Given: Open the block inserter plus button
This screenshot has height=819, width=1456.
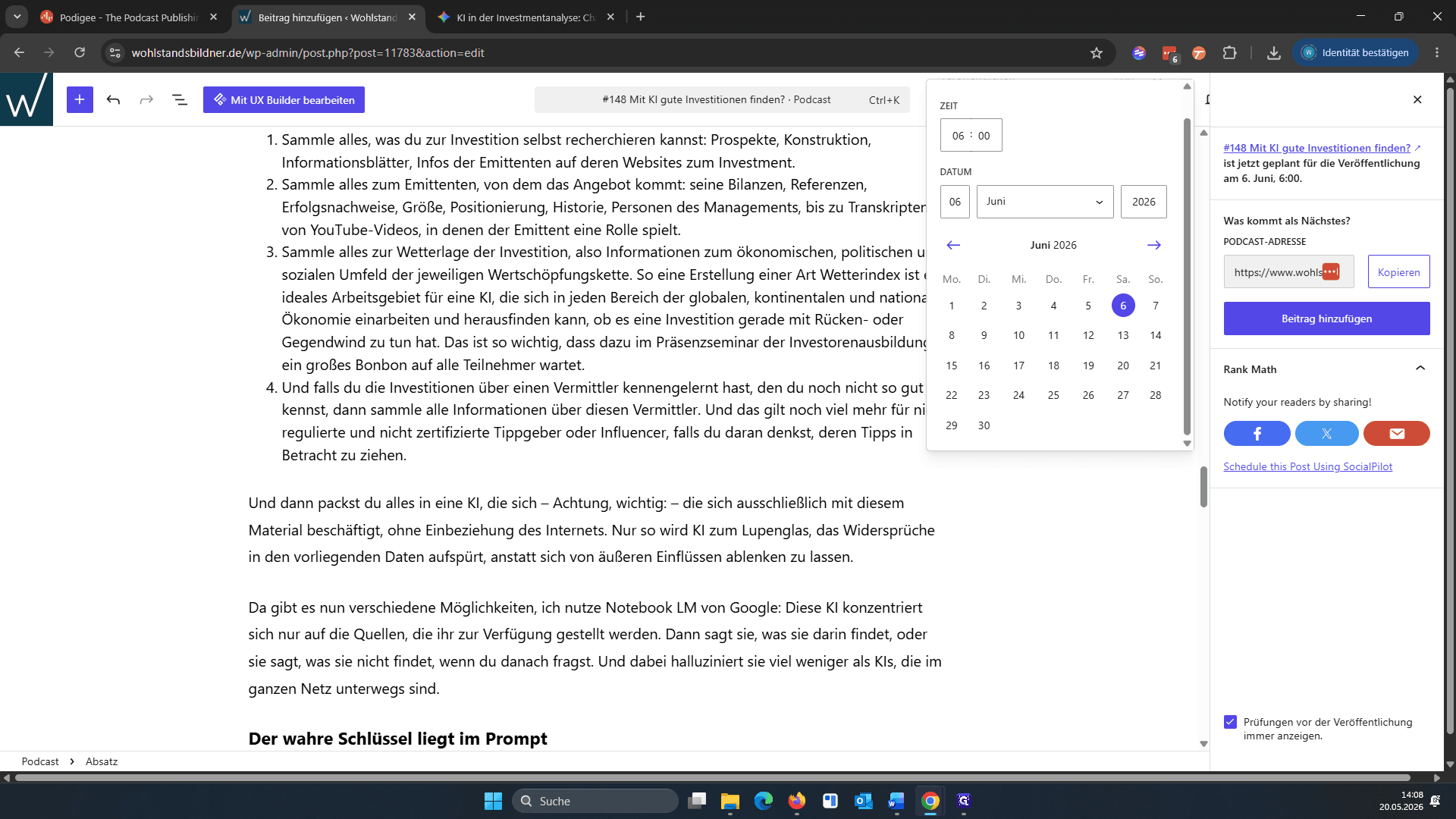Looking at the screenshot, I should coord(80,99).
